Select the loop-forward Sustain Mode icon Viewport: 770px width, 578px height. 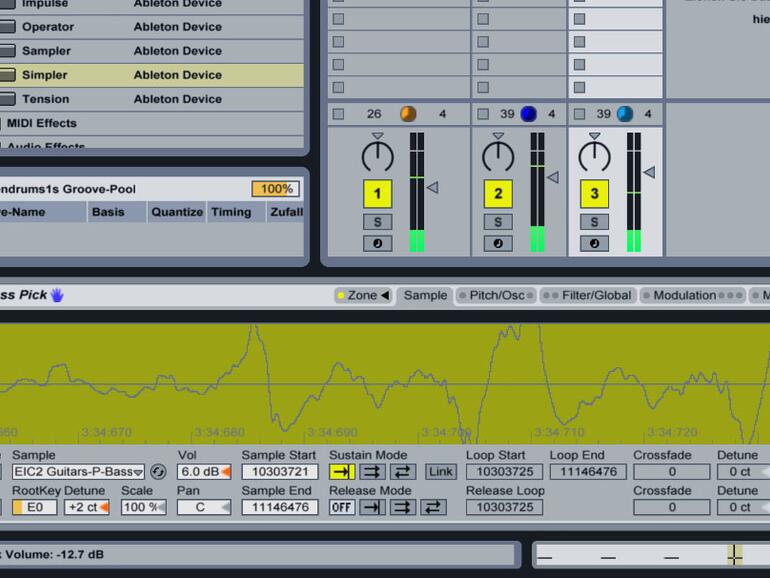coord(372,472)
